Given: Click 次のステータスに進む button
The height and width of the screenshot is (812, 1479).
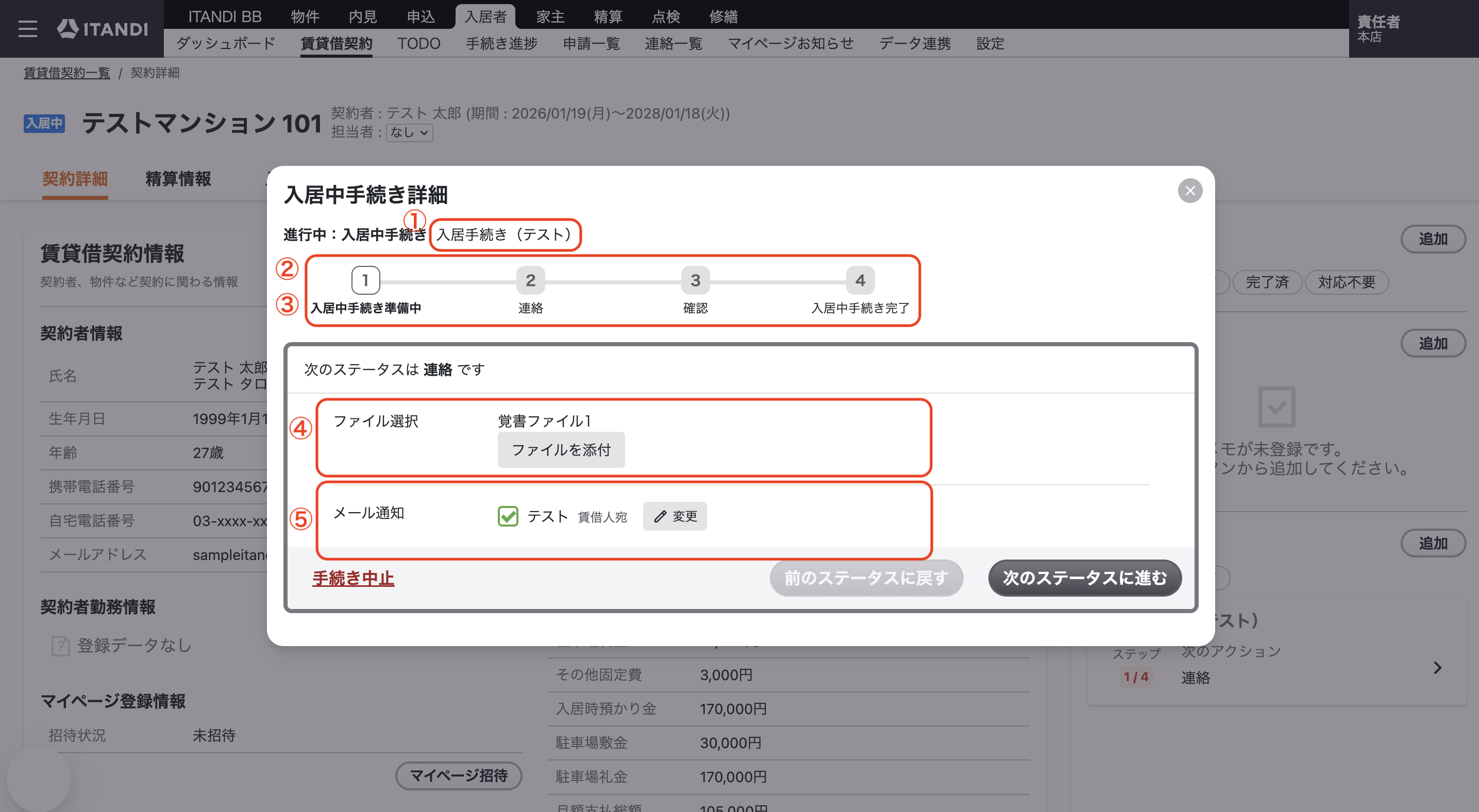Looking at the screenshot, I should (x=1085, y=578).
